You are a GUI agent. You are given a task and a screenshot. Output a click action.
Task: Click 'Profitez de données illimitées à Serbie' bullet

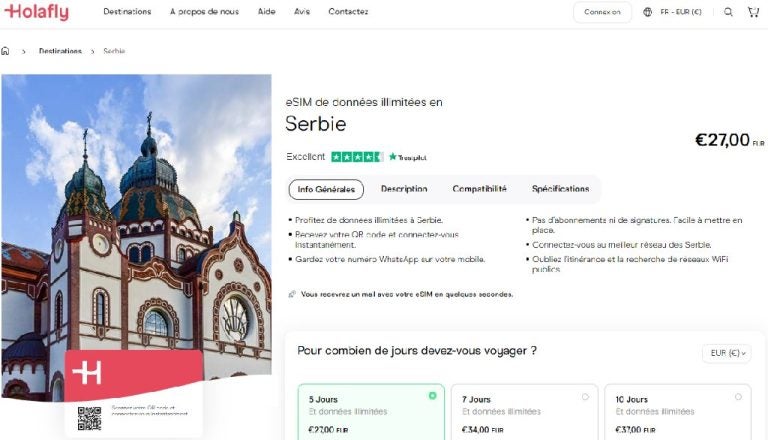click(x=369, y=220)
